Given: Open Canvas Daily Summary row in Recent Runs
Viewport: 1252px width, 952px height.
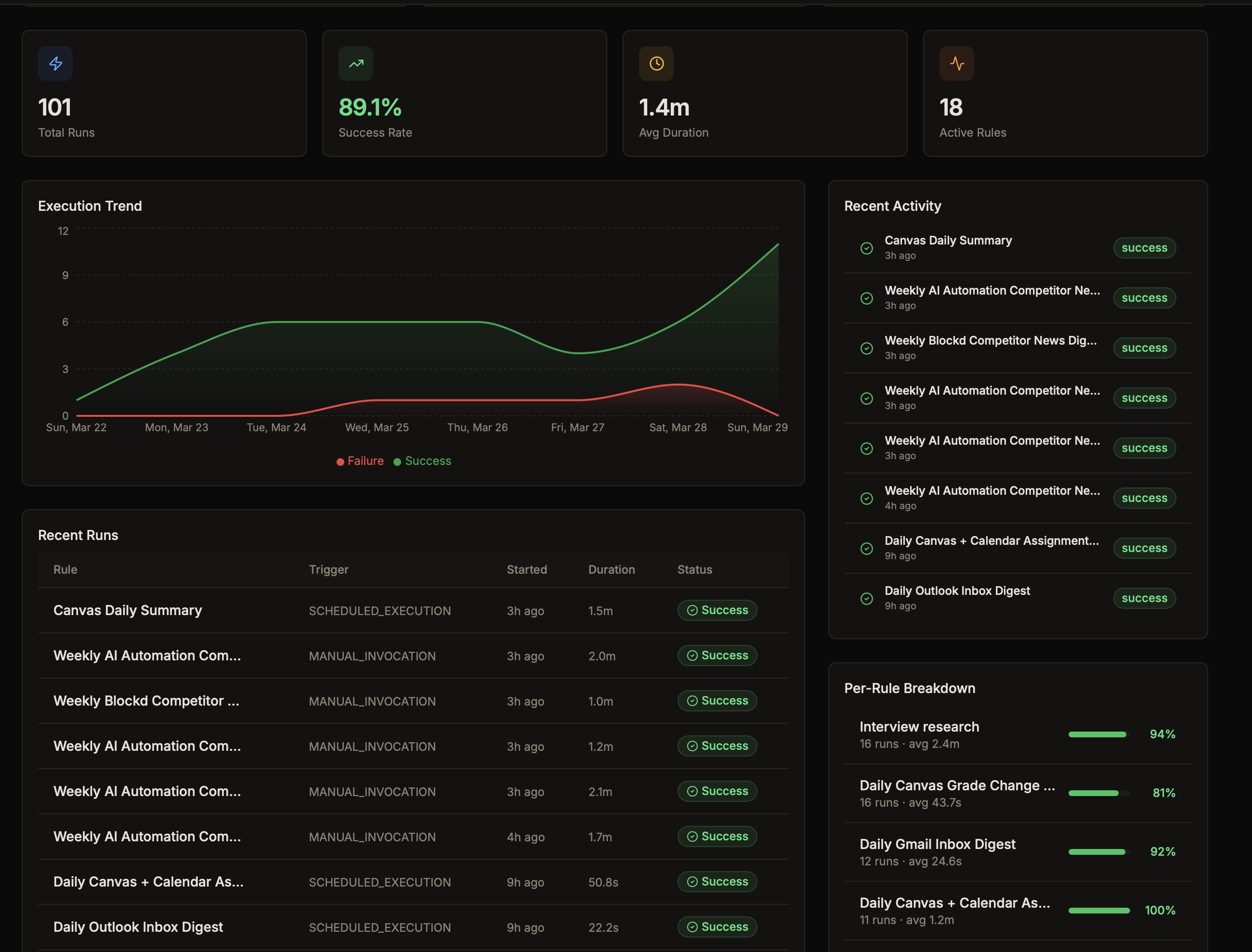Looking at the screenshot, I should [x=128, y=610].
